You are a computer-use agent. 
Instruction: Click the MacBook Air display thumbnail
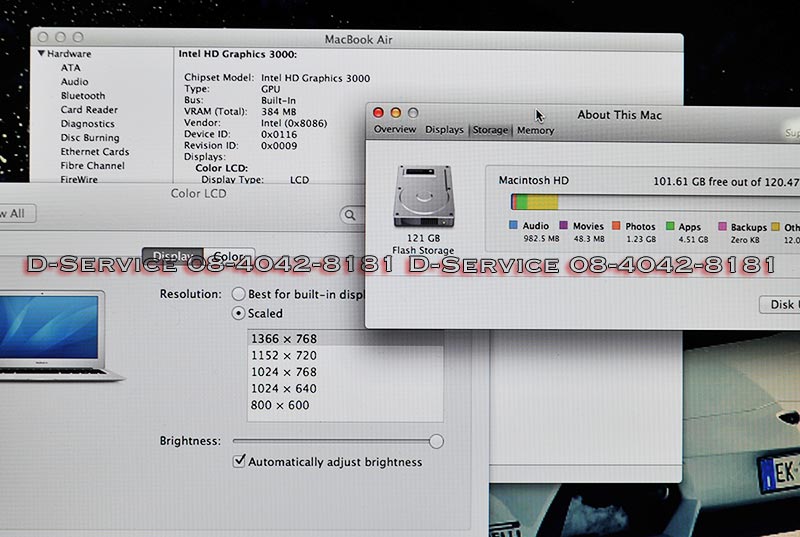pyautogui.click(x=54, y=336)
